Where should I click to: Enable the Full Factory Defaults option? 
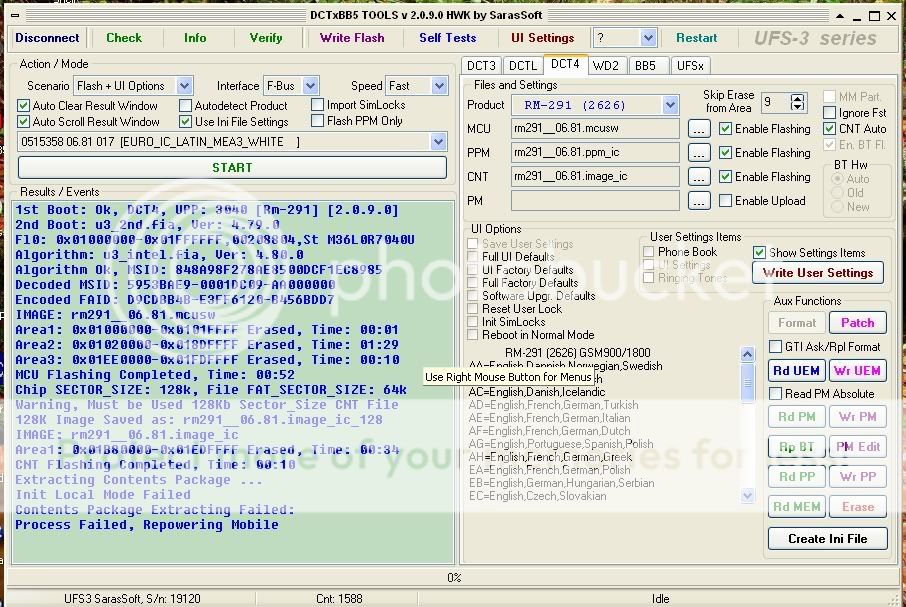[x=475, y=283]
